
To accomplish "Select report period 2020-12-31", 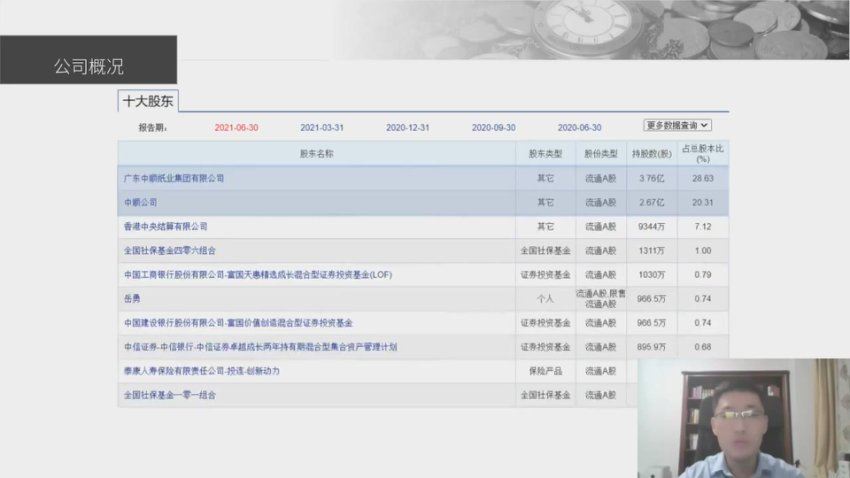I will pyautogui.click(x=408, y=128).
